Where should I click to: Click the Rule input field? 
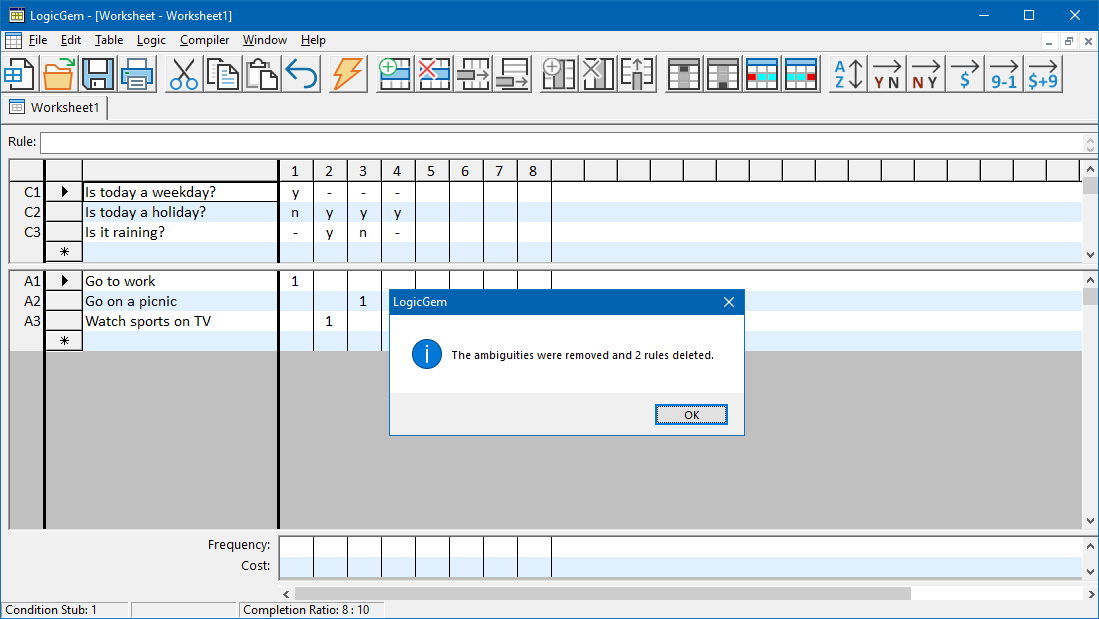(x=562, y=142)
